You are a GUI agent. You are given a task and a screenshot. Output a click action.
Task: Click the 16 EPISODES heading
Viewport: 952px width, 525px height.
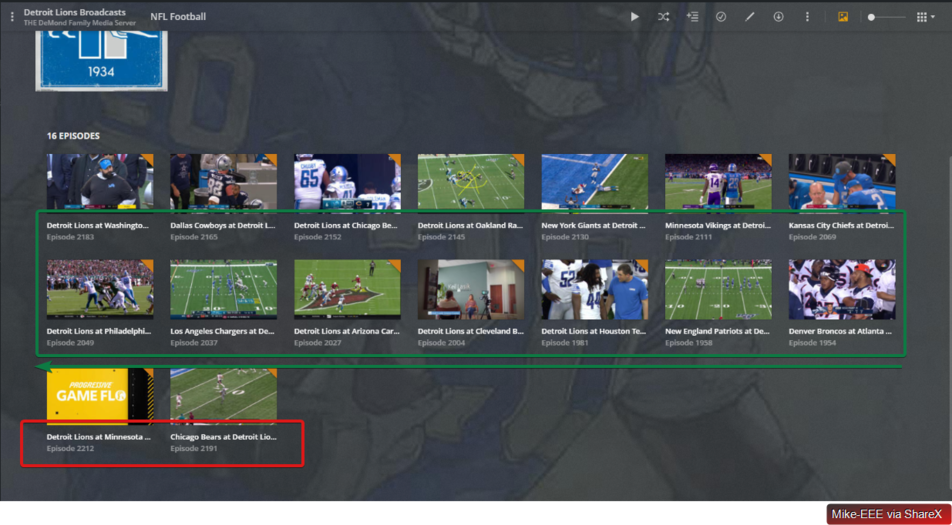tap(73, 136)
